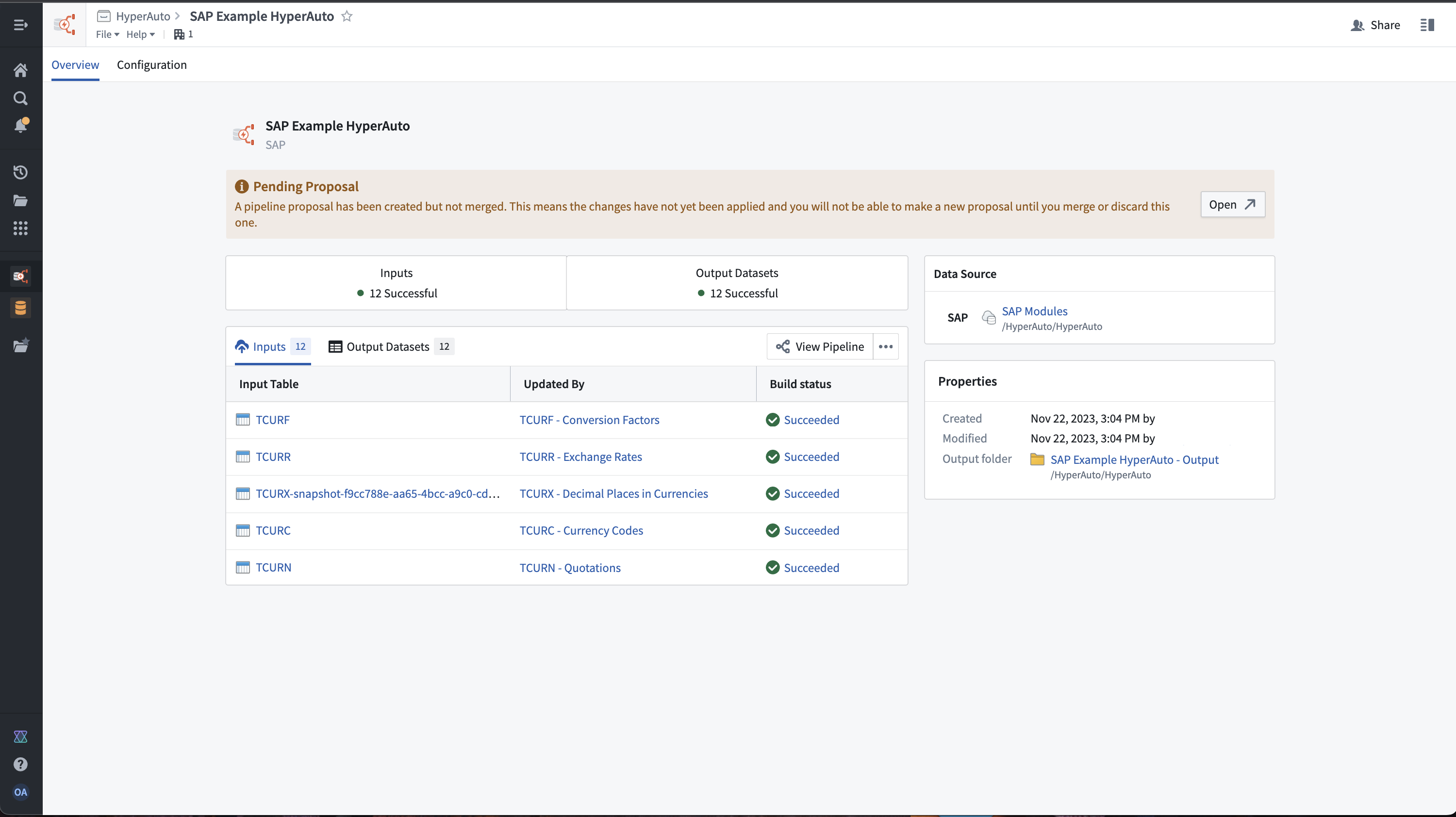Click Open on the Pending Proposal banner
1456x817 pixels.
[x=1232, y=205]
